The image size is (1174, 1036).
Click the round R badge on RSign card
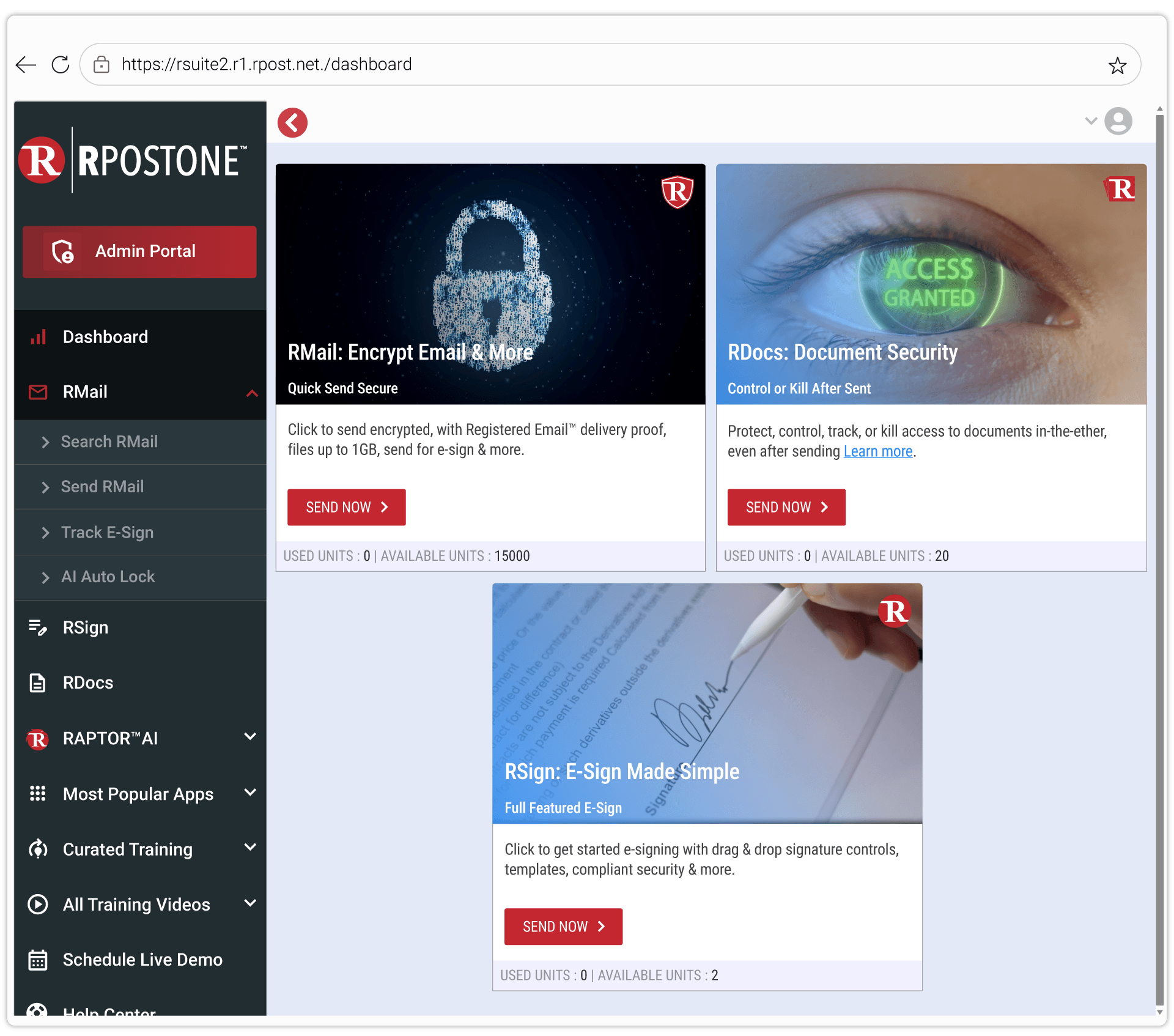coord(895,612)
